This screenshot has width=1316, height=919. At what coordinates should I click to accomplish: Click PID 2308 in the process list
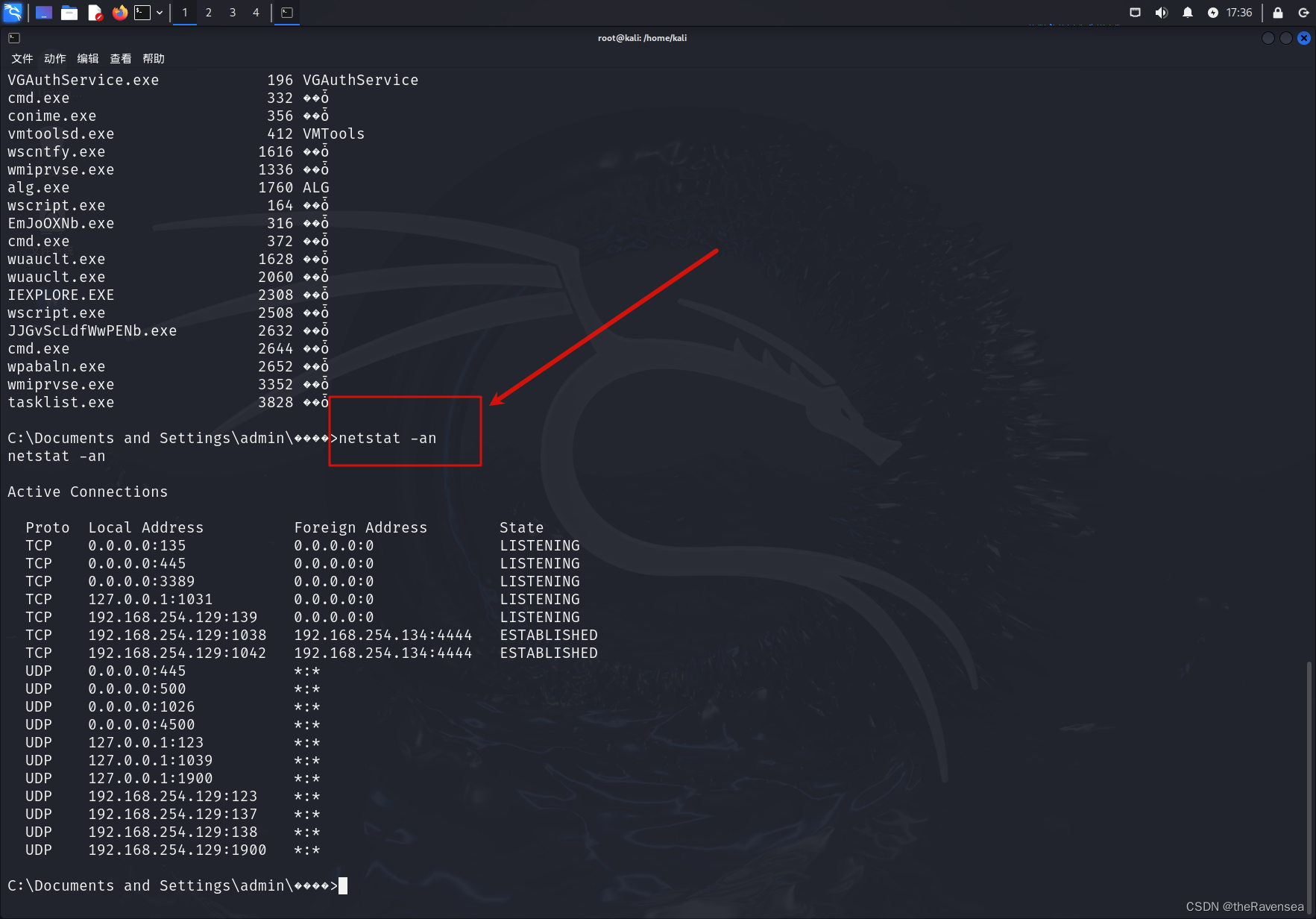pos(276,295)
